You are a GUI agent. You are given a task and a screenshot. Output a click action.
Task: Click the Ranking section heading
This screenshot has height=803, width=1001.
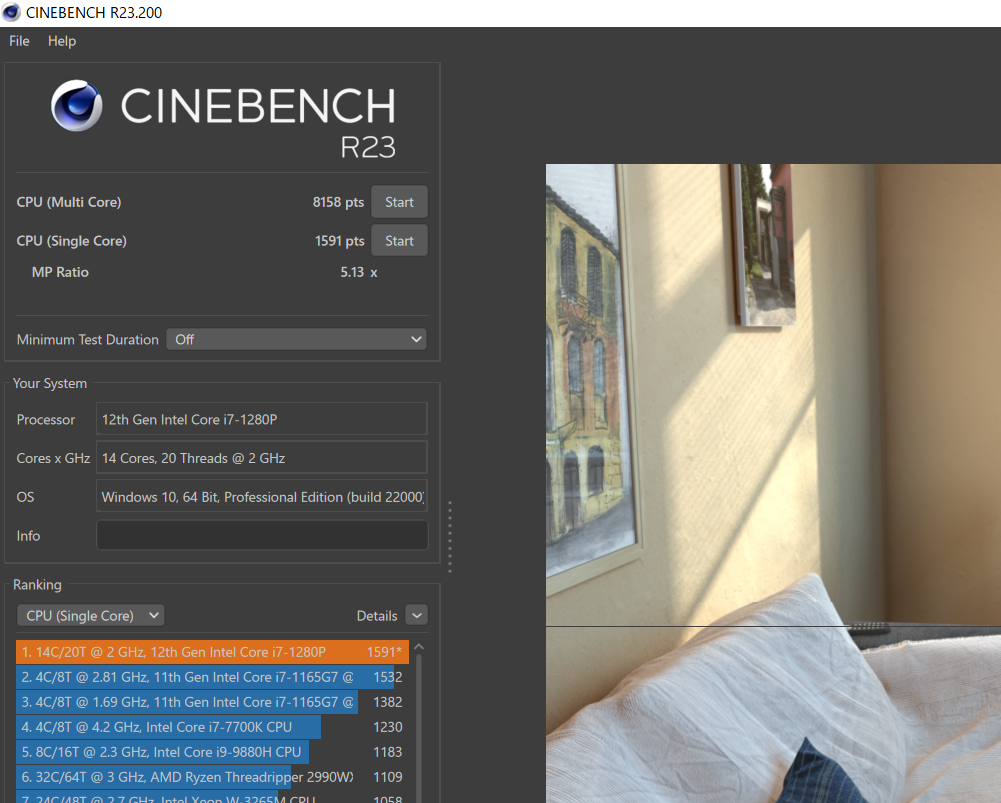pyautogui.click(x=37, y=585)
